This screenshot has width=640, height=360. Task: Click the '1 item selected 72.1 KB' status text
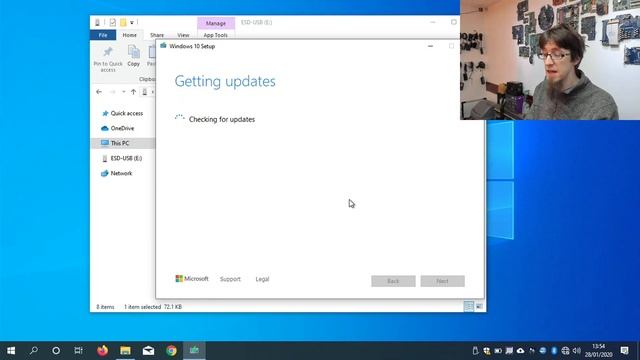153,307
